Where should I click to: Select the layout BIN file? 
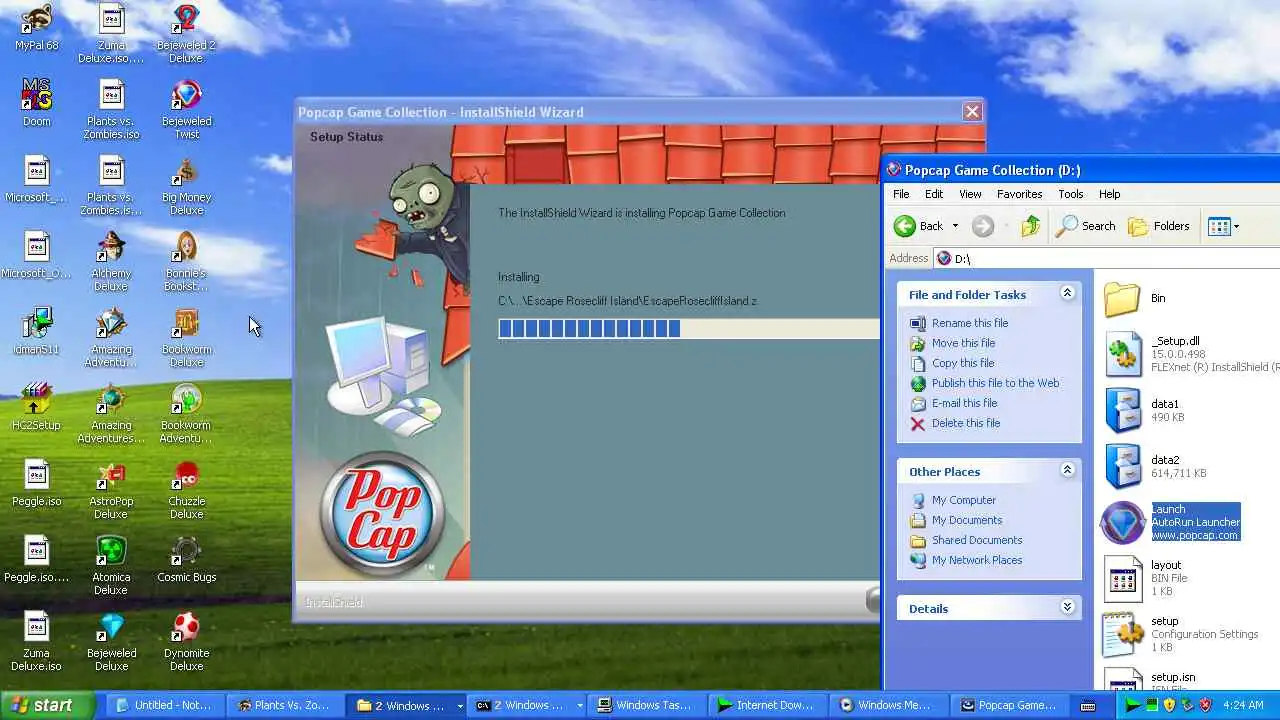[1146, 578]
